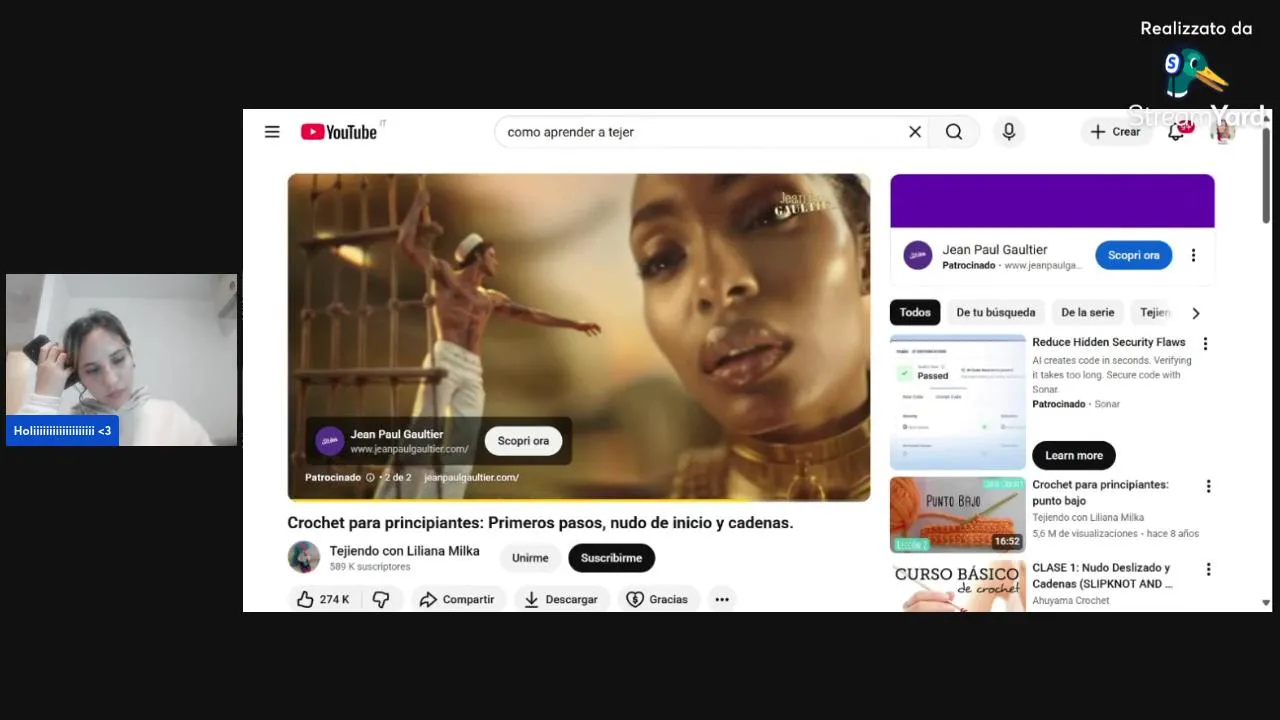
Task: Select the 'De tu búsqueda' filter chip
Action: tap(996, 312)
